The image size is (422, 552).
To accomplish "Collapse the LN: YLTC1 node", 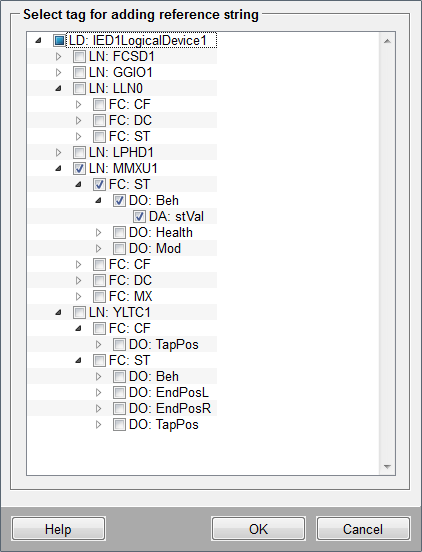I will click(x=58, y=313).
